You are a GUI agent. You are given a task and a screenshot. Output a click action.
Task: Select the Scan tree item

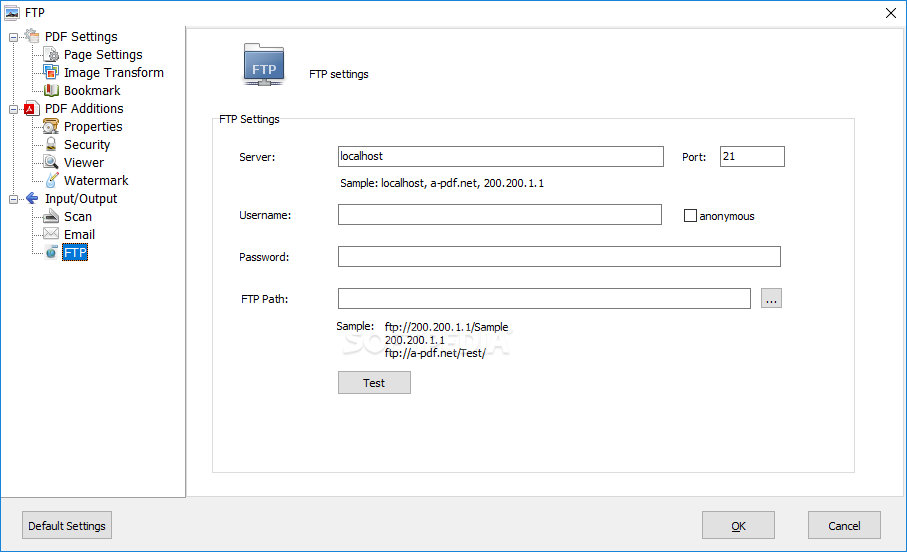pyautogui.click(x=78, y=216)
